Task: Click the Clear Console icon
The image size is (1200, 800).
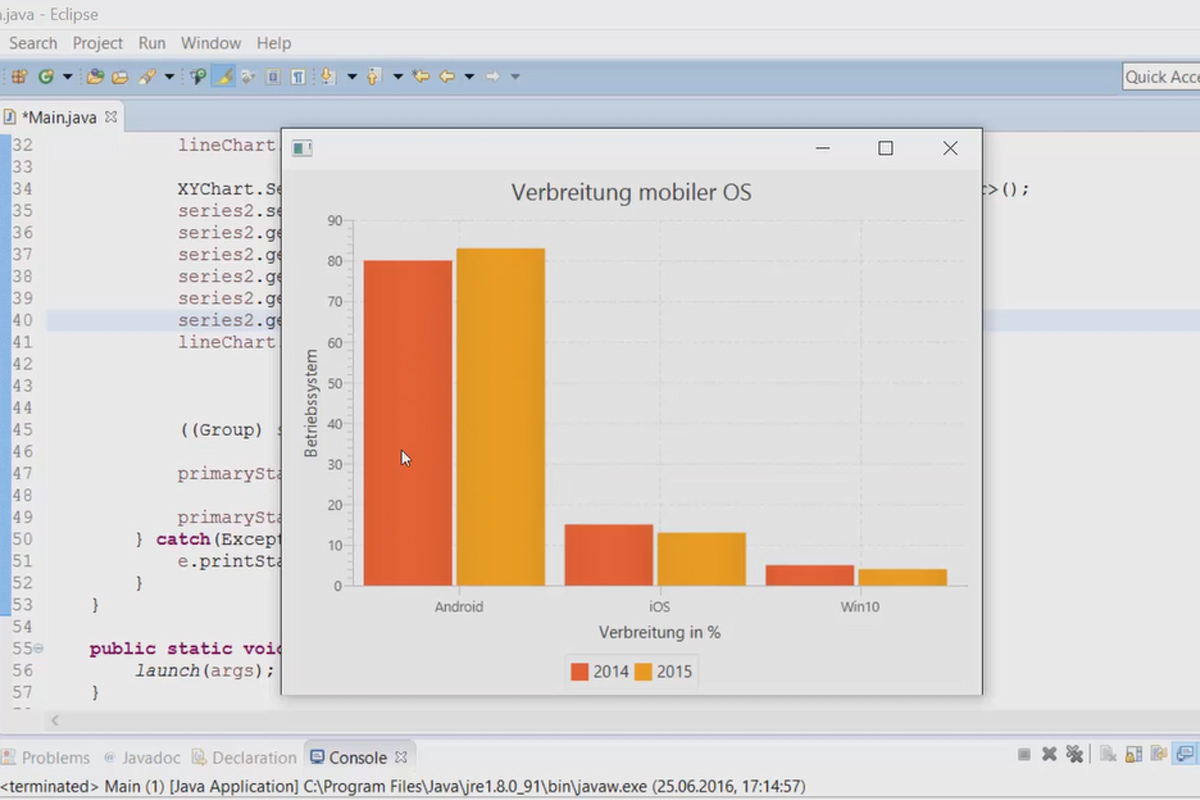Action: coord(1108,755)
